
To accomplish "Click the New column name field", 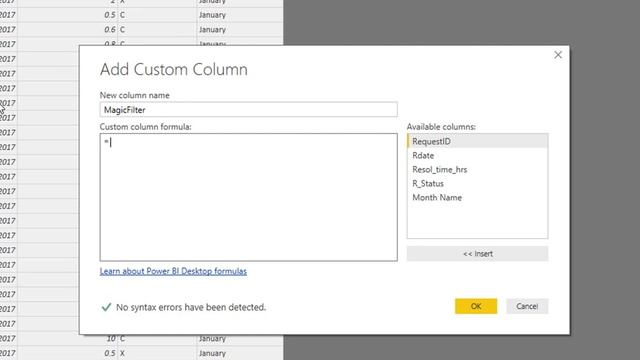I will 248,109.
